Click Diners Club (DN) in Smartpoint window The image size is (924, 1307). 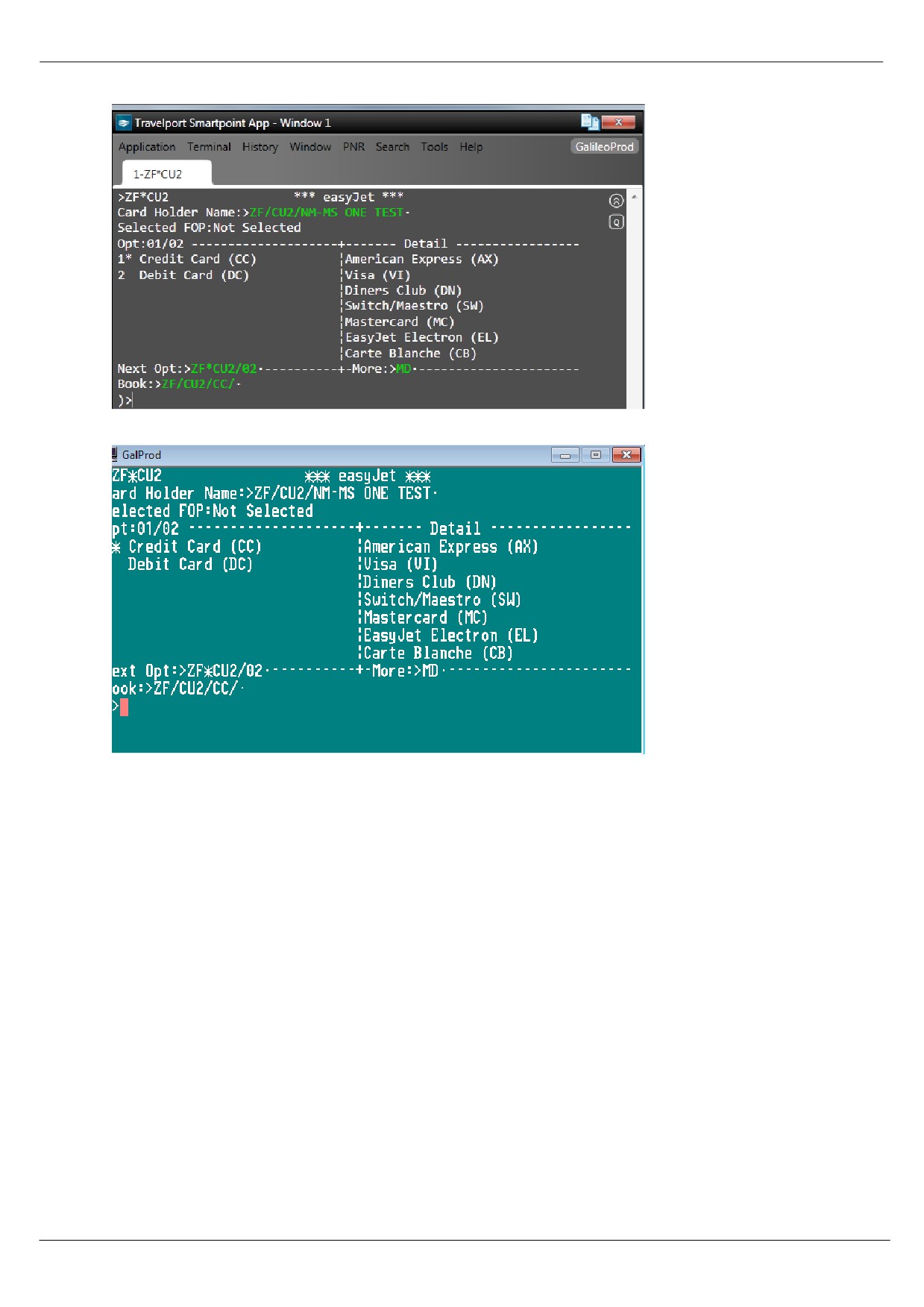(403, 290)
